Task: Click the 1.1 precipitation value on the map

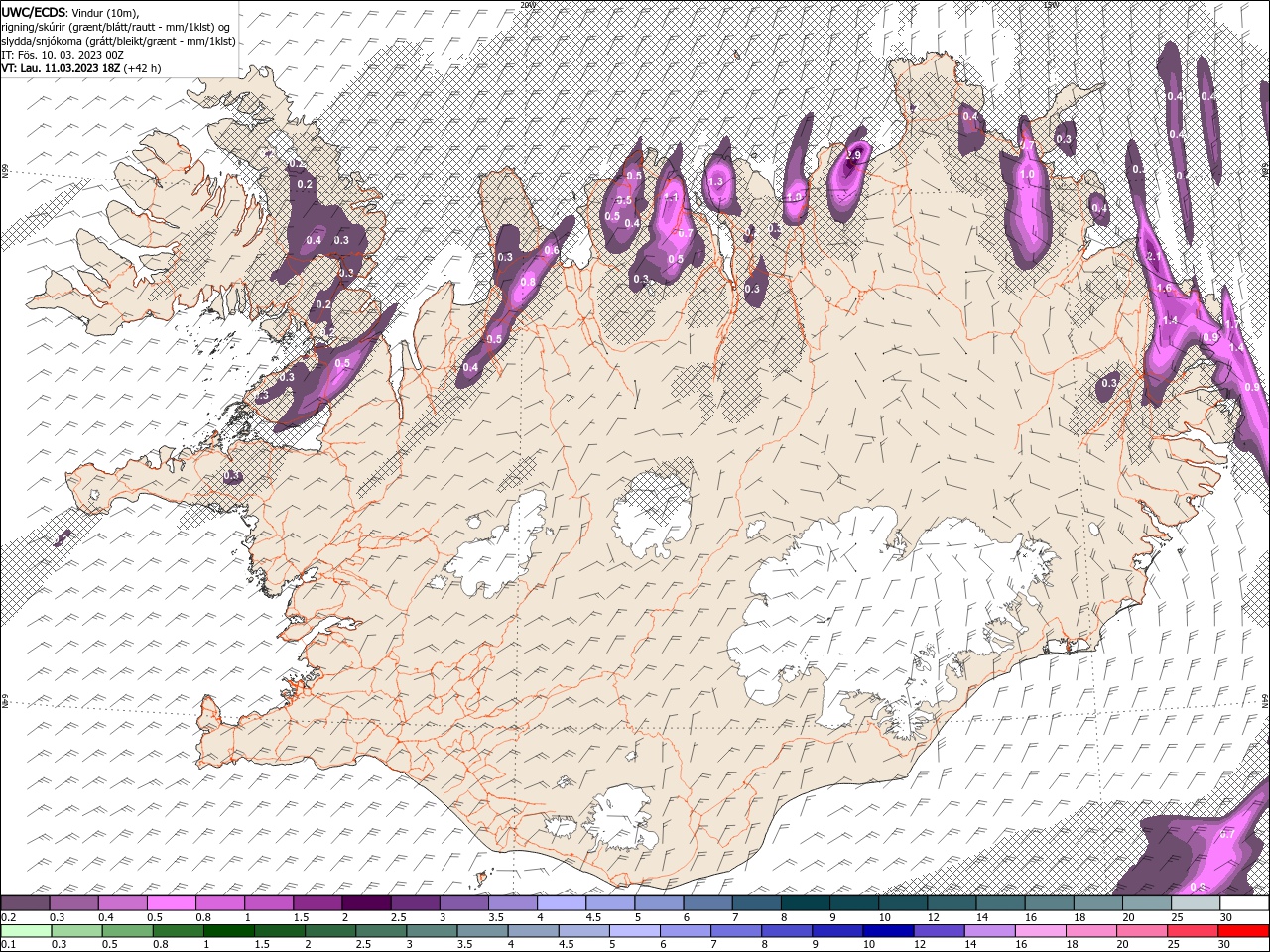Action: 671,197
